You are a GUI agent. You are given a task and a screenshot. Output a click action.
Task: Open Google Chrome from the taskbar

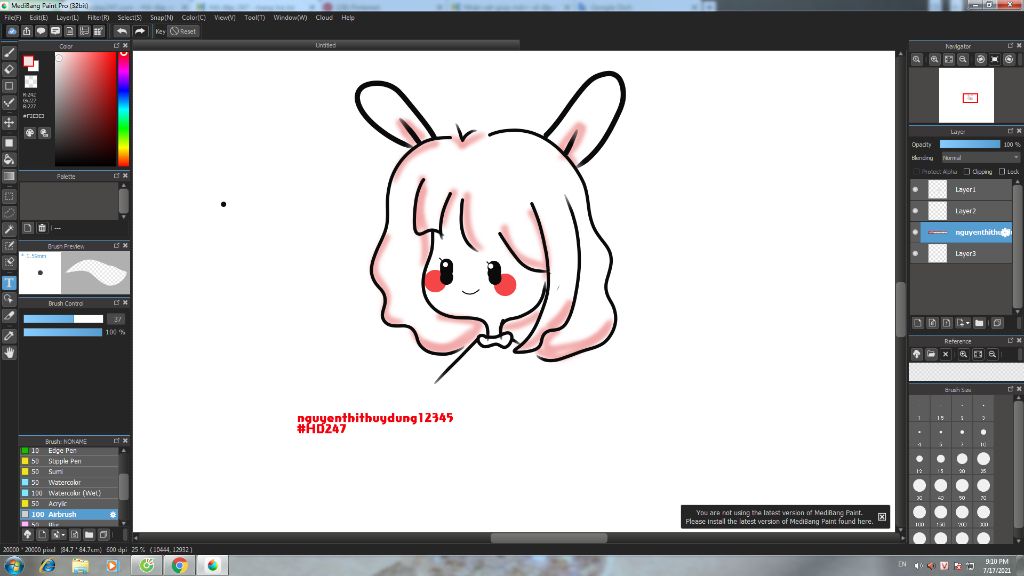[180, 566]
